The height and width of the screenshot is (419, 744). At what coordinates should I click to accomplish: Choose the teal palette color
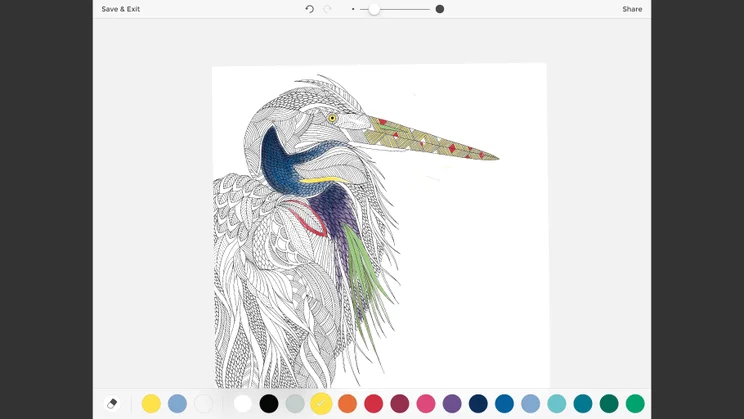[583, 404]
